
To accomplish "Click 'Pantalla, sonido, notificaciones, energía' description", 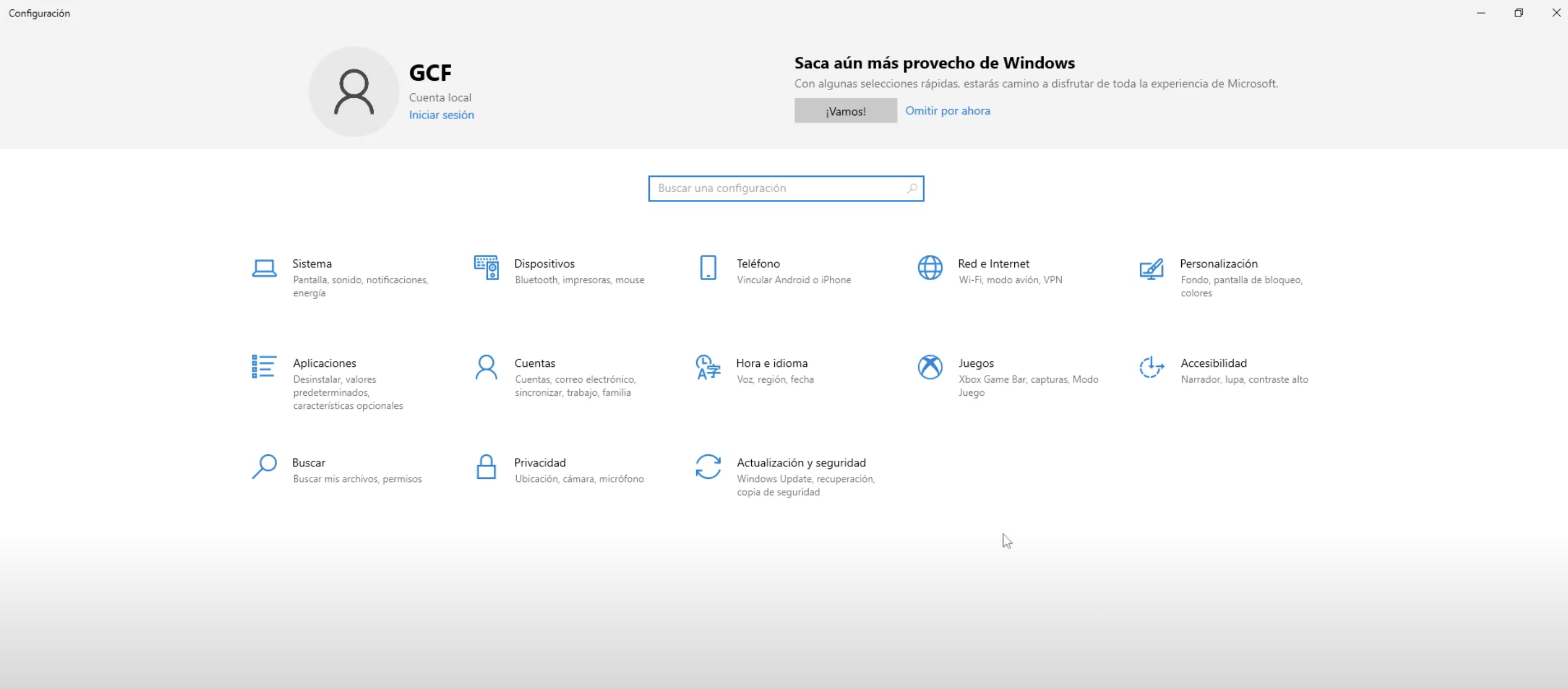I will pyautogui.click(x=360, y=286).
